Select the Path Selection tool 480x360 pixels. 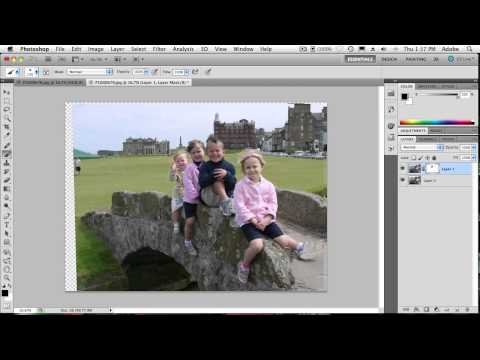pyautogui.click(x=6, y=234)
